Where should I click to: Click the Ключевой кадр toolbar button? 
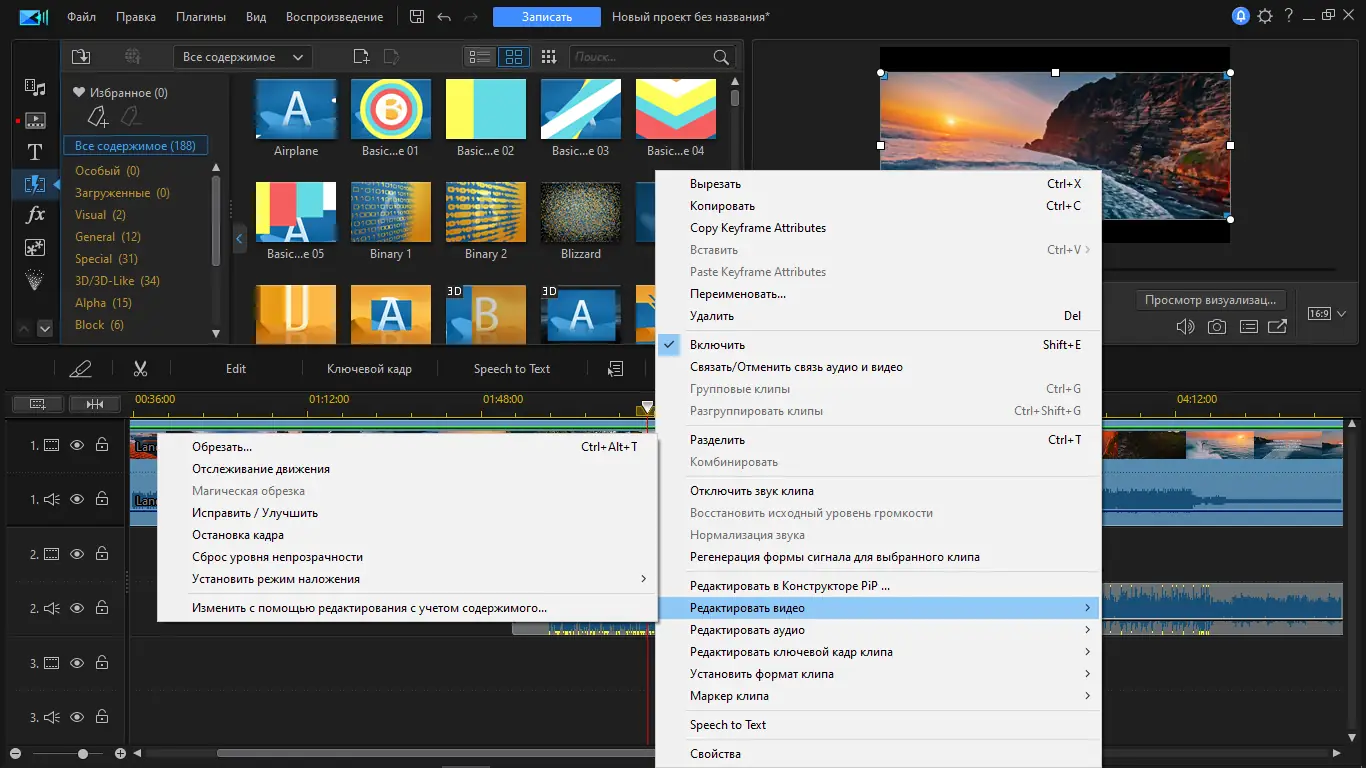click(369, 368)
